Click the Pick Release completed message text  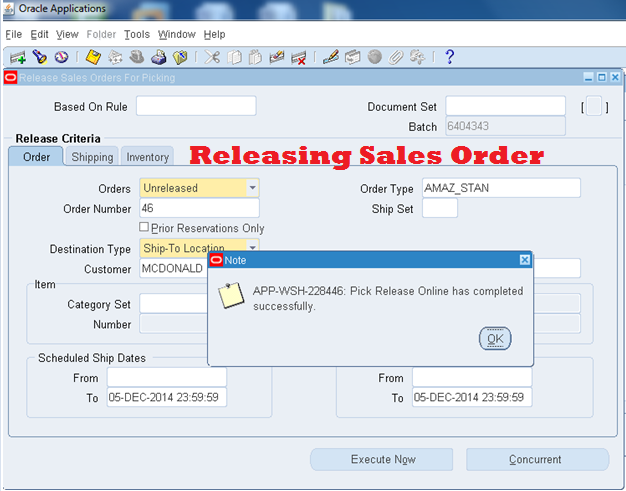pos(388,298)
